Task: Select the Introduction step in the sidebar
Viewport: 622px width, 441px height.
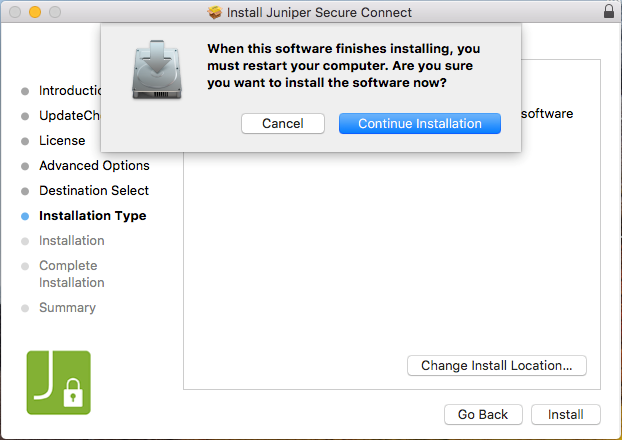Action: (70, 91)
